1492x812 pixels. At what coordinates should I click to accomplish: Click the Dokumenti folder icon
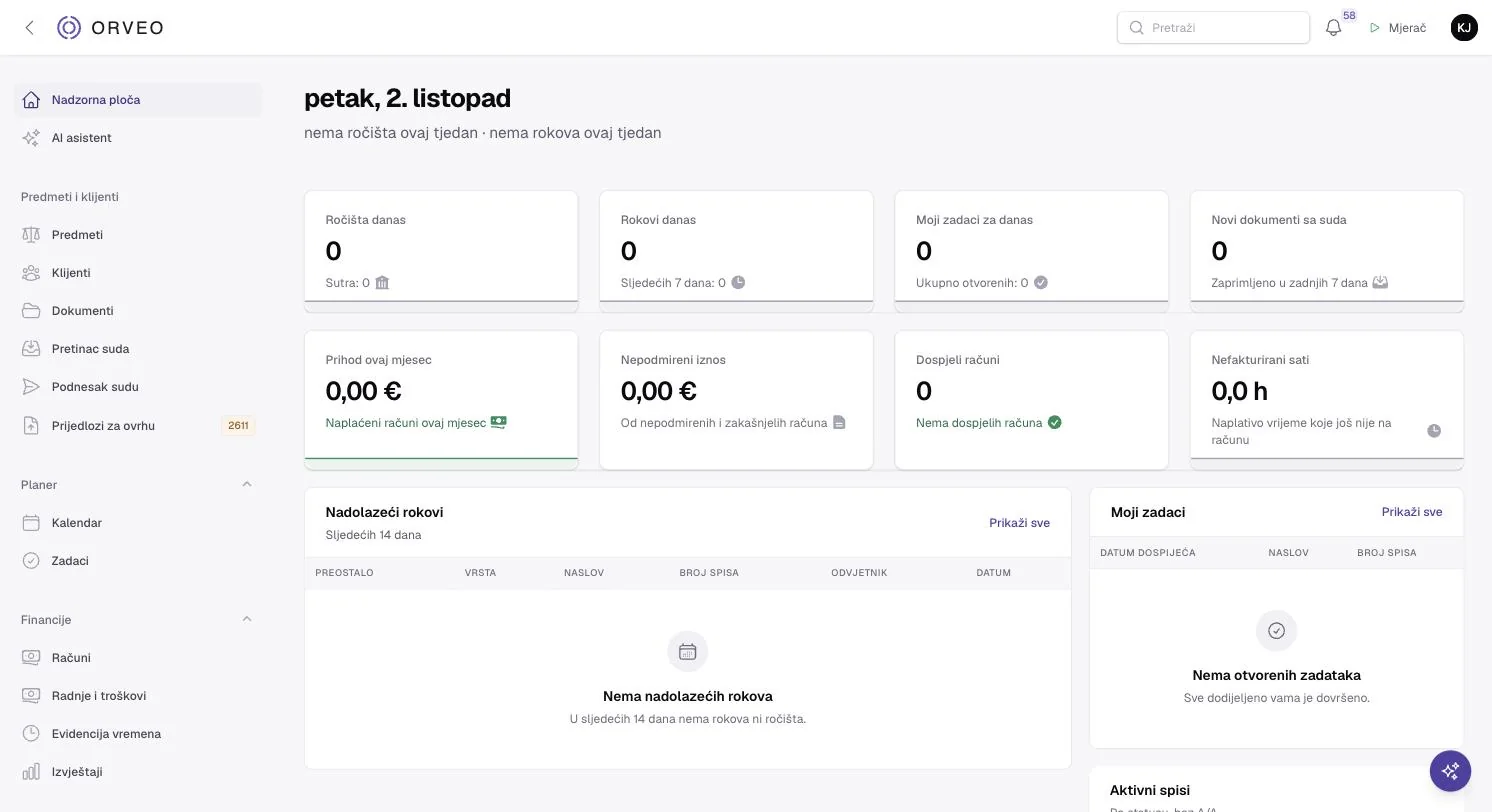31,311
